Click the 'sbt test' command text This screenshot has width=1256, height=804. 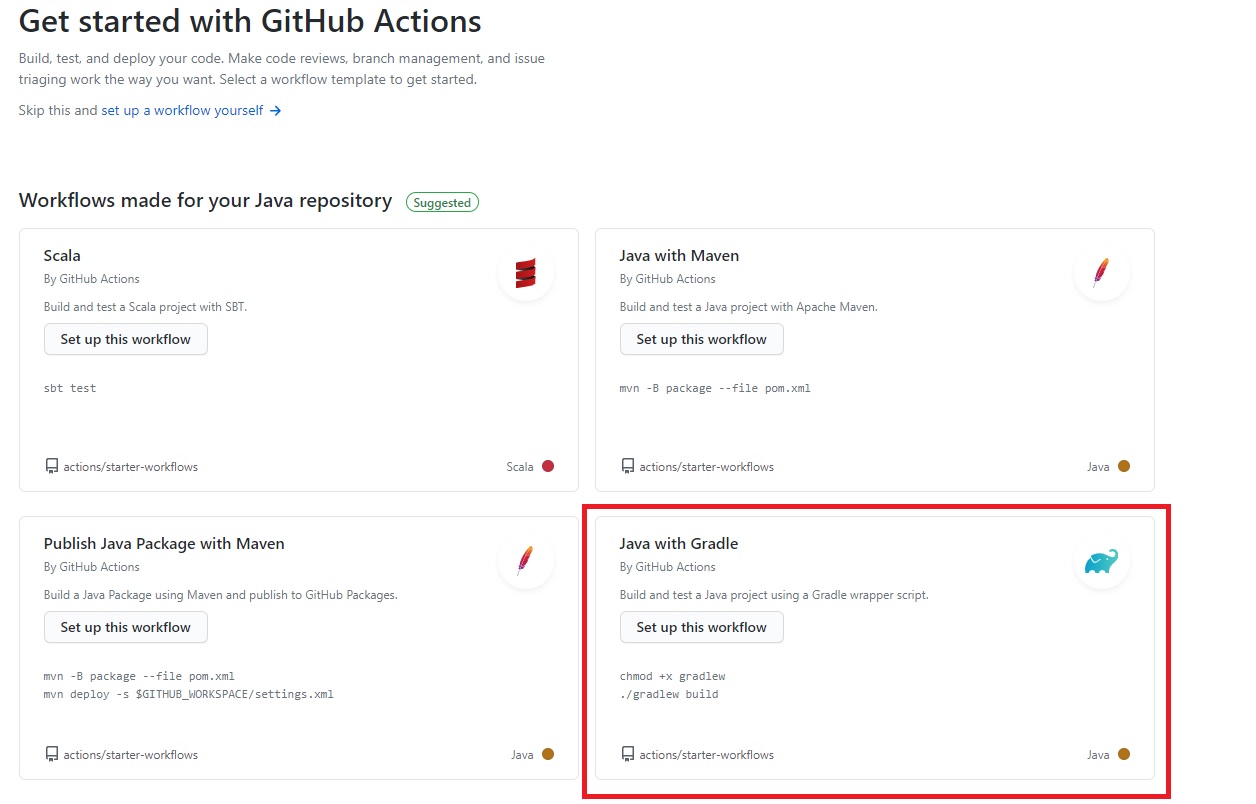(x=70, y=388)
